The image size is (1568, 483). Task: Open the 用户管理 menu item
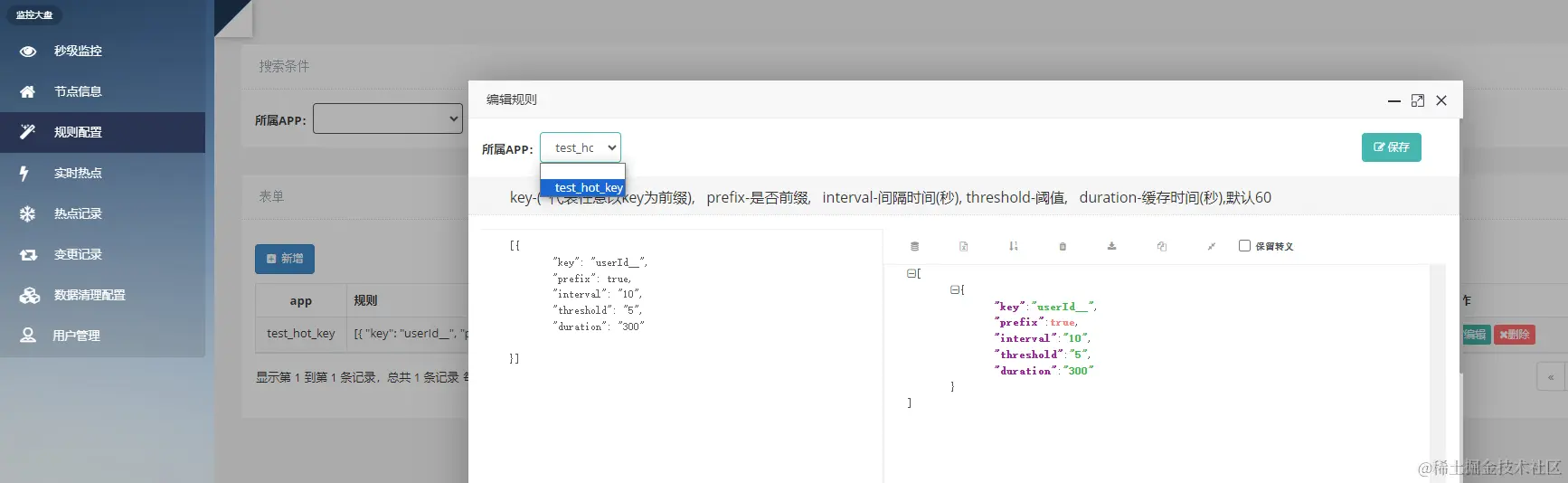102,336
